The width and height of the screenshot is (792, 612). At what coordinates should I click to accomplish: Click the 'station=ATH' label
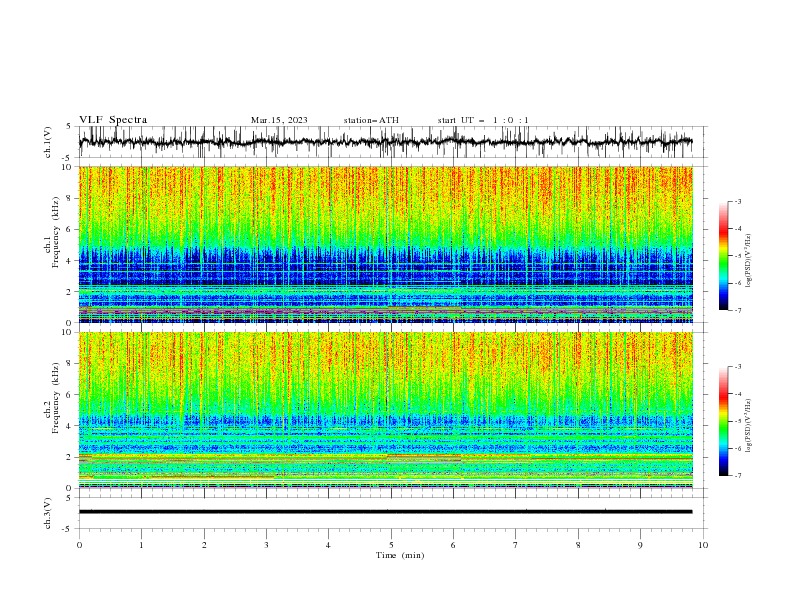pyautogui.click(x=371, y=120)
